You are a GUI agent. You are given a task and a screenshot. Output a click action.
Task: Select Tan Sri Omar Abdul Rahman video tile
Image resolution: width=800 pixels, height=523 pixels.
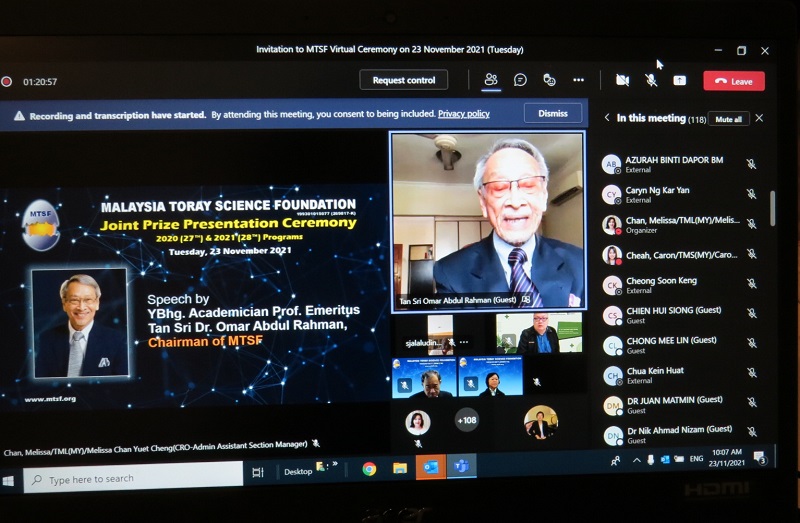488,221
